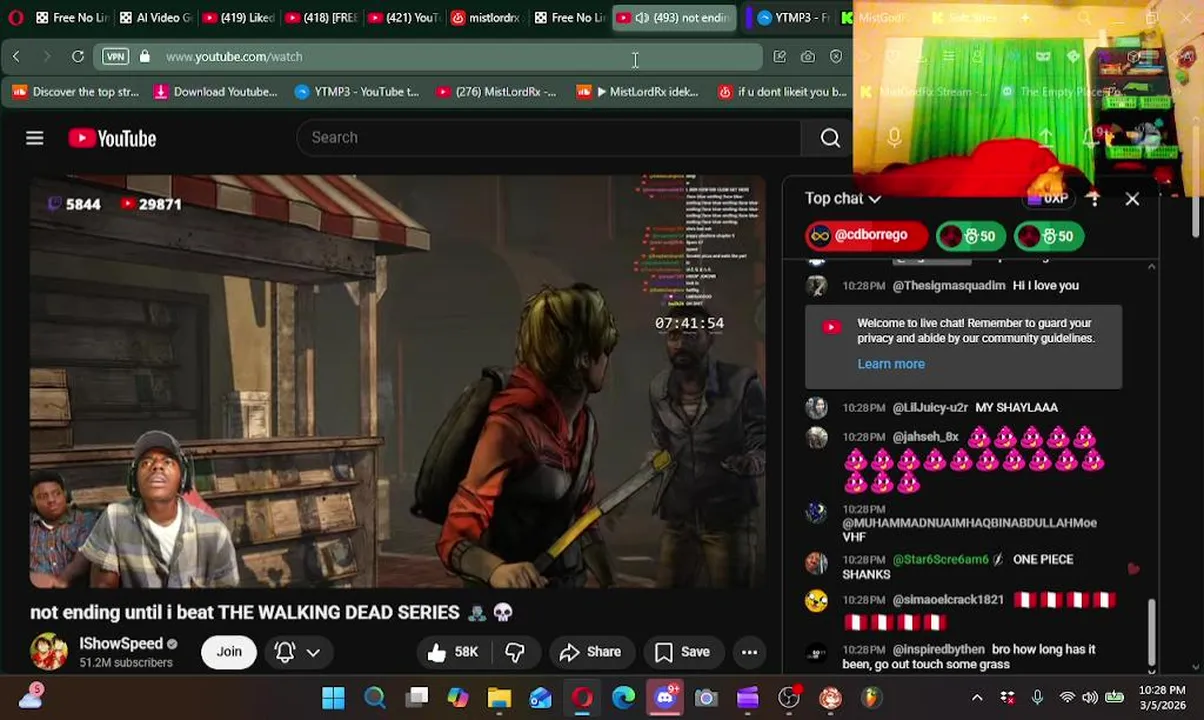Open the IShowSpeed channel name link

tap(121, 644)
